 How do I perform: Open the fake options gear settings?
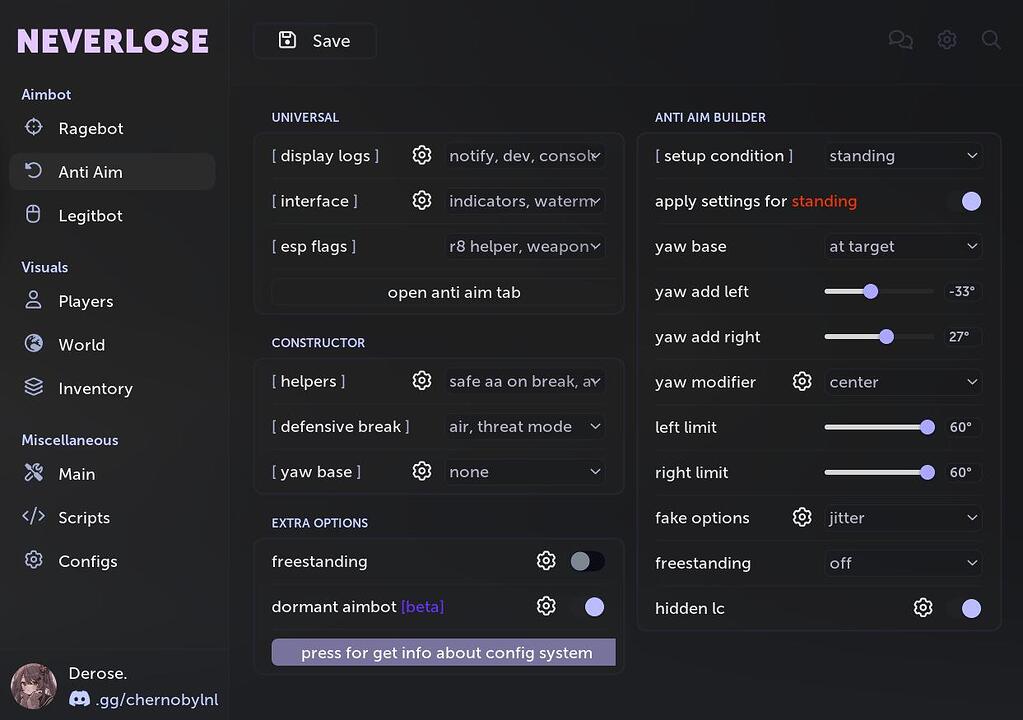tap(801, 517)
